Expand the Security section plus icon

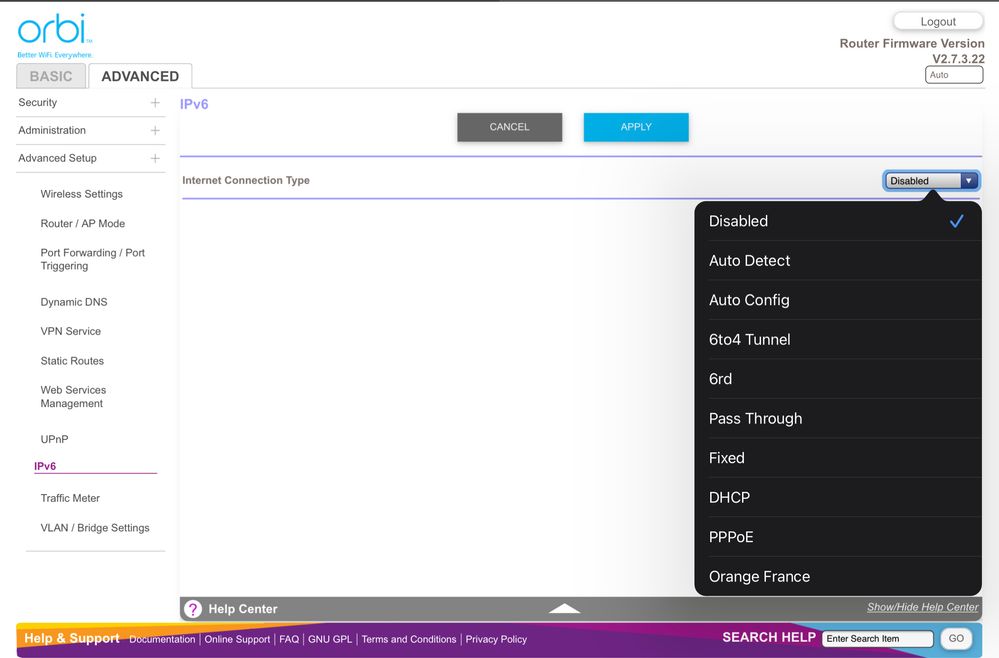tap(155, 103)
